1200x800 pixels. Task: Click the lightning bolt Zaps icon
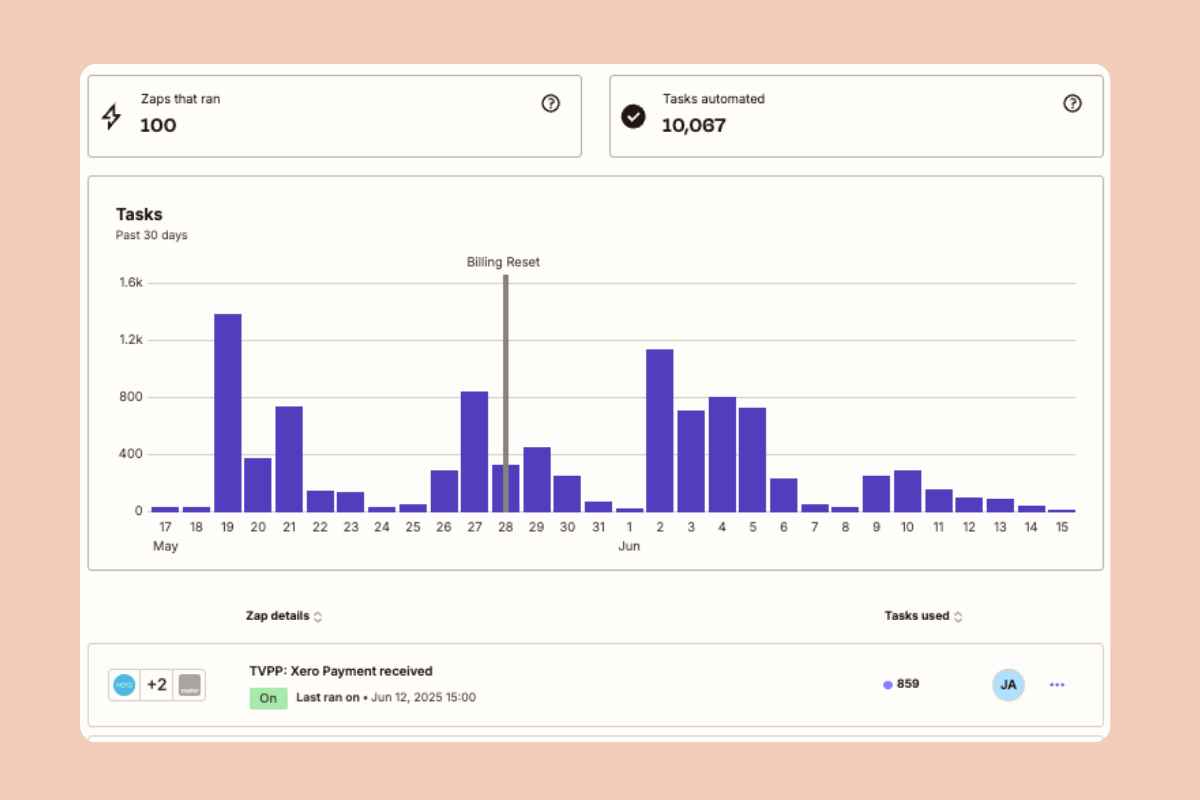coord(112,116)
